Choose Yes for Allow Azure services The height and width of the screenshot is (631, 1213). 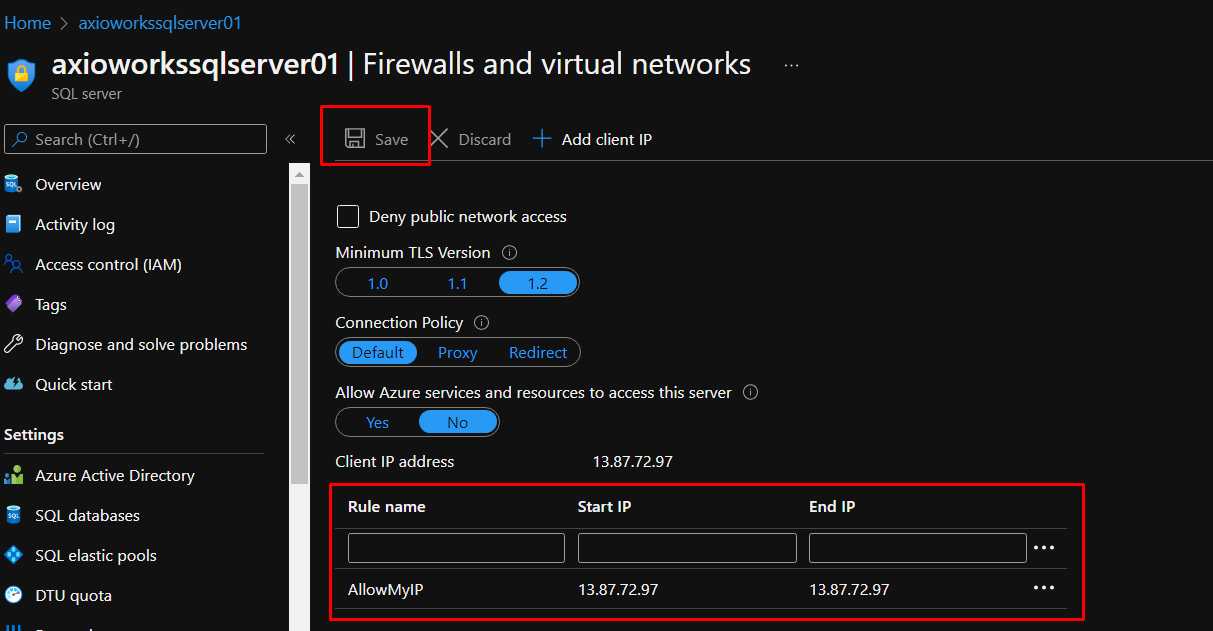click(x=377, y=423)
